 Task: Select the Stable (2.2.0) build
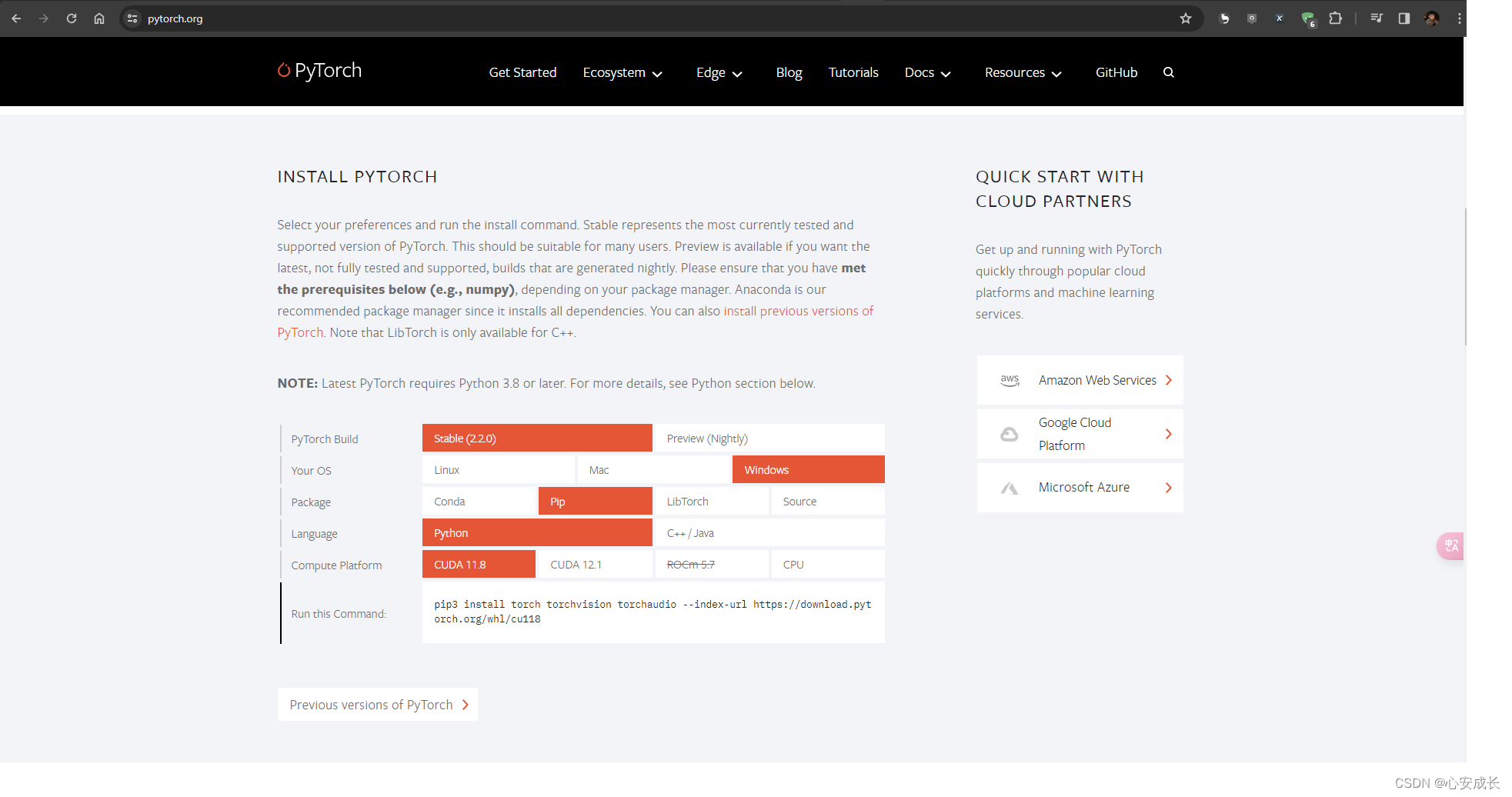tap(537, 439)
